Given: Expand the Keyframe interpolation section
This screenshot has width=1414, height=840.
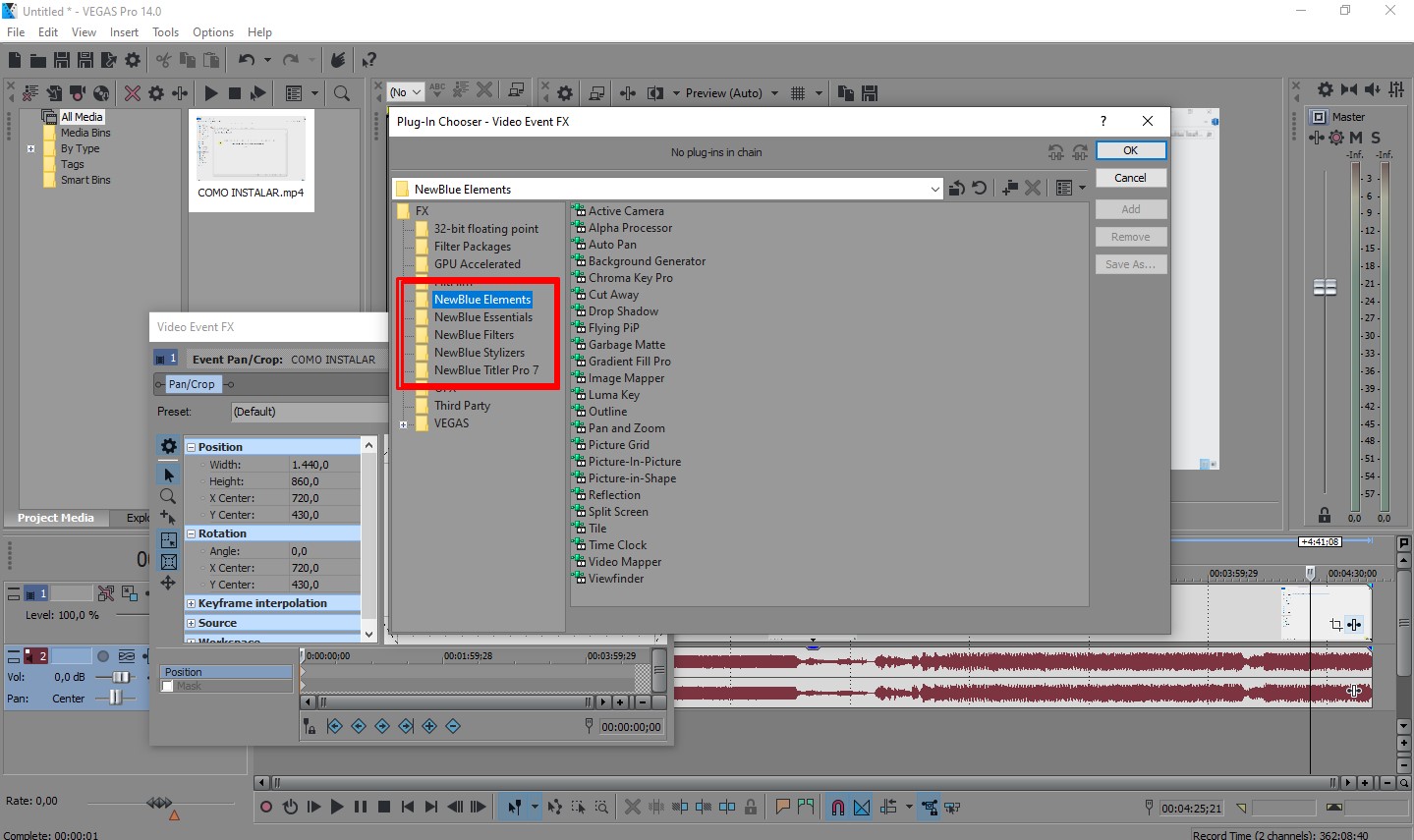Looking at the screenshot, I should pyautogui.click(x=192, y=603).
